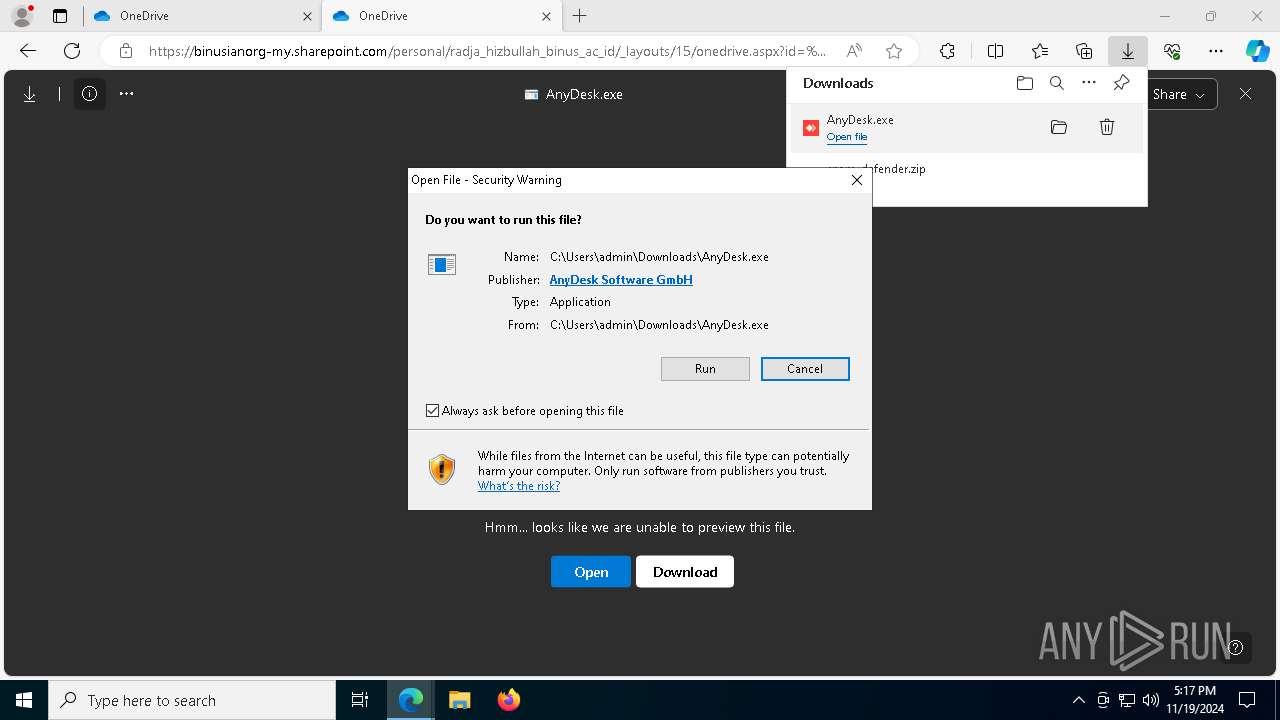
Task: Open Edge split screen
Action: coord(995,51)
